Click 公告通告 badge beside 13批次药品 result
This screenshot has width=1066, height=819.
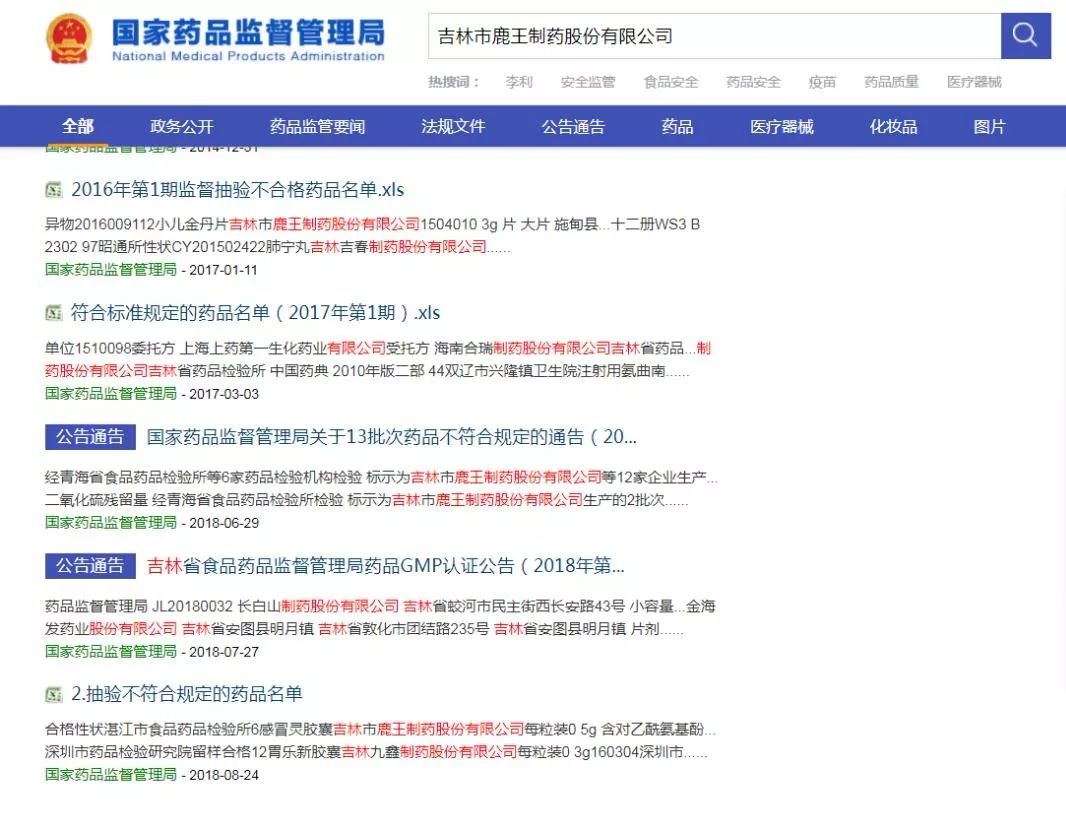click(x=90, y=436)
